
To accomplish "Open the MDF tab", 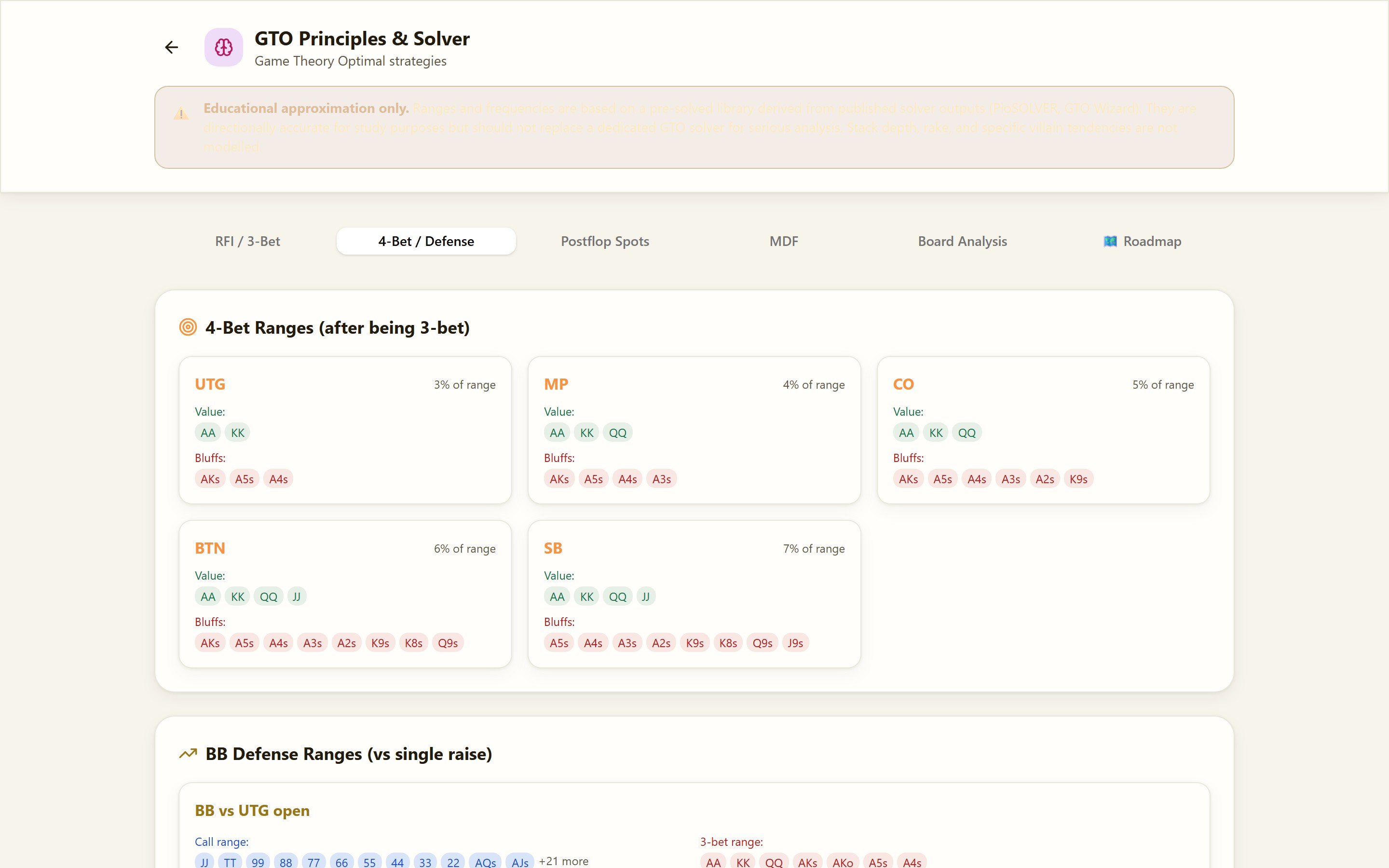I will tap(783, 241).
